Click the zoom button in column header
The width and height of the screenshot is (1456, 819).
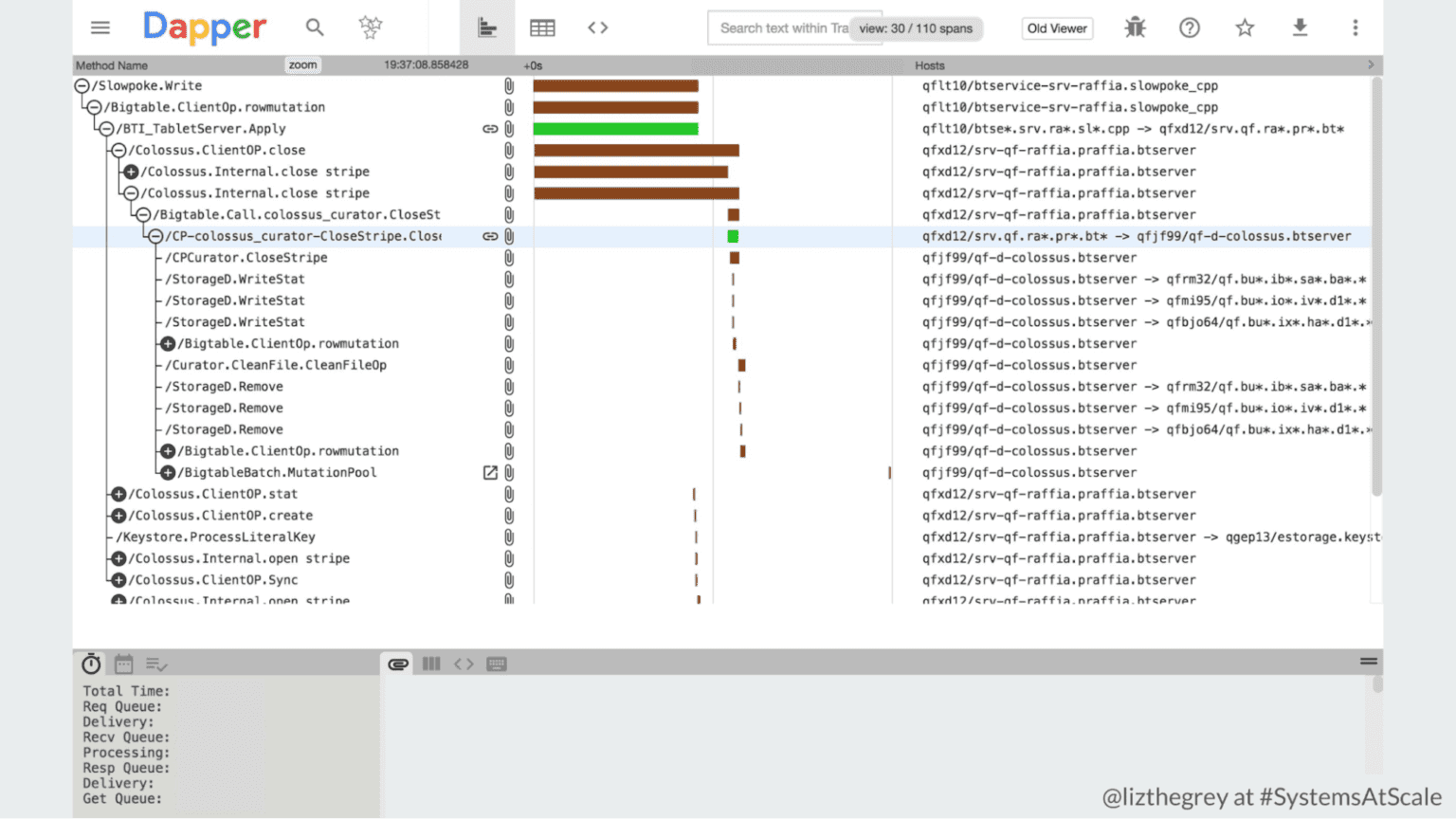point(302,65)
